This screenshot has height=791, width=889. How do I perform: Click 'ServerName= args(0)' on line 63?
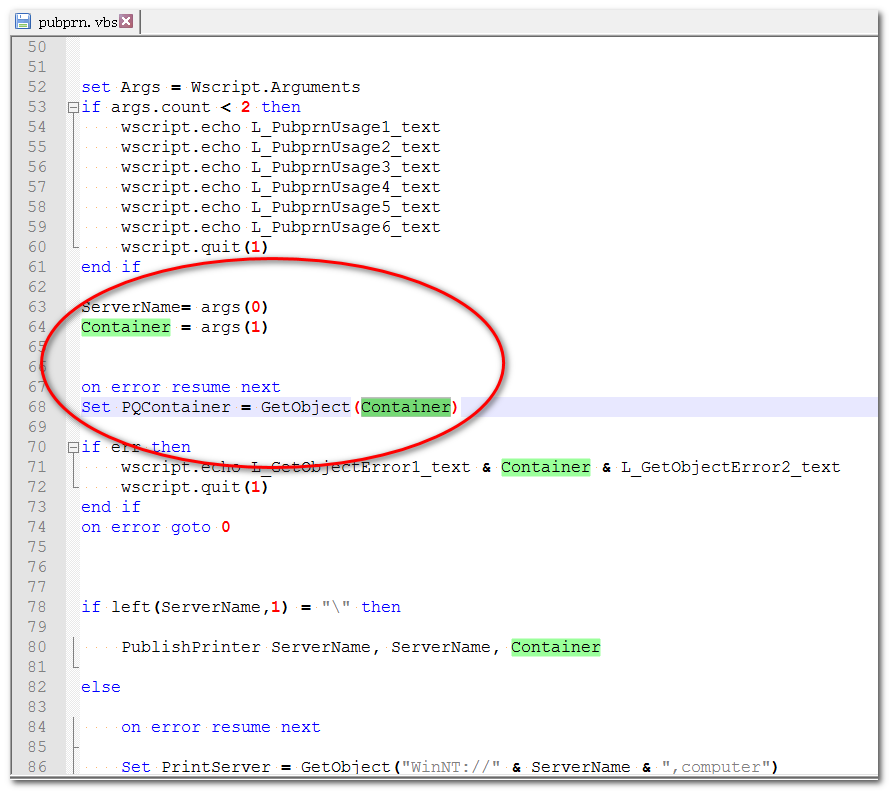[174, 307]
